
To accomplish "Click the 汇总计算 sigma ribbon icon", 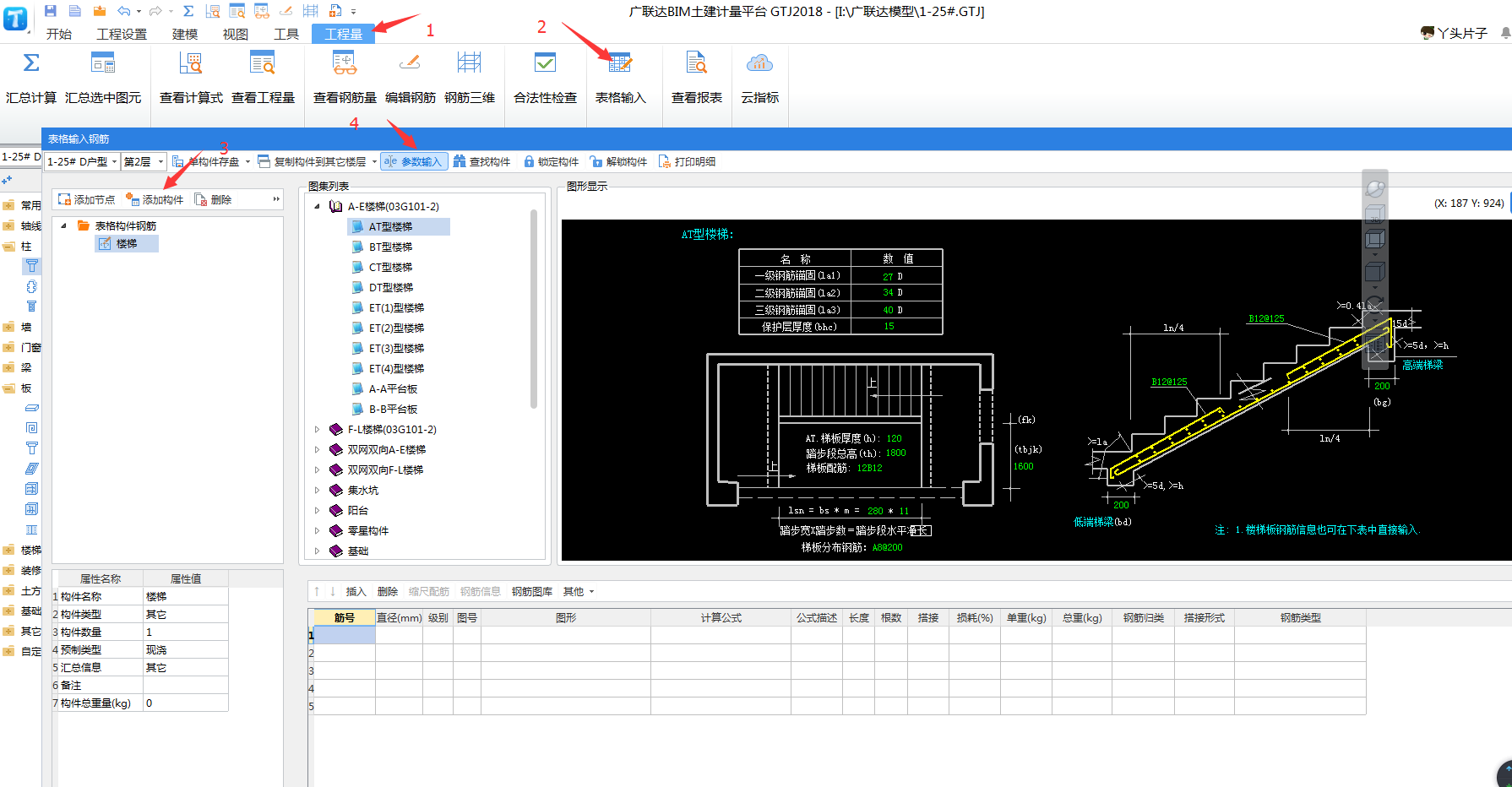I will click(31, 62).
